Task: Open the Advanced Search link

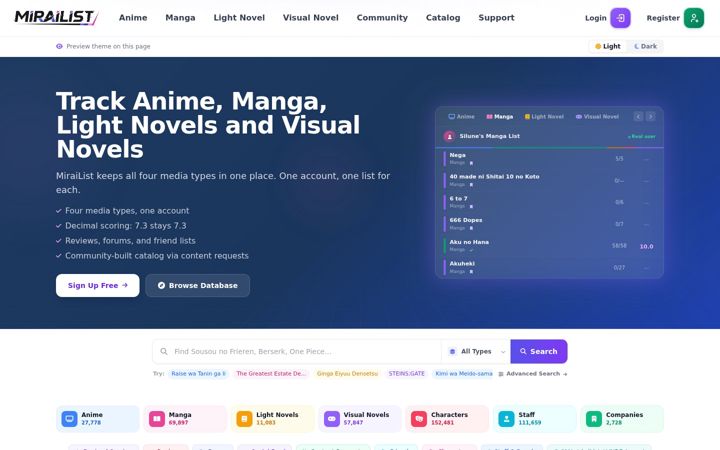Action: point(533,374)
